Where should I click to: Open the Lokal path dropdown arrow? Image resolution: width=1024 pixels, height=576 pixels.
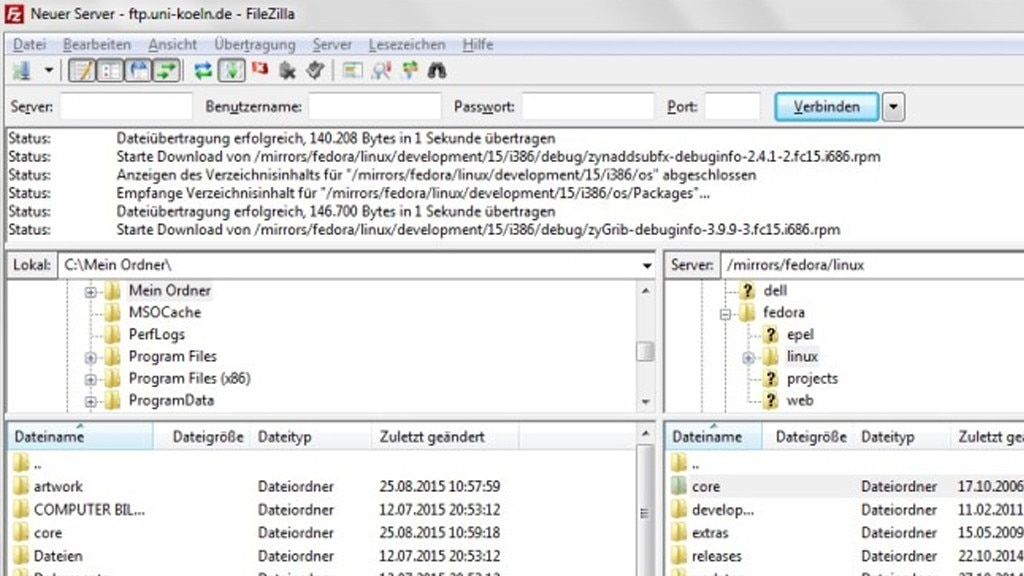point(647,265)
